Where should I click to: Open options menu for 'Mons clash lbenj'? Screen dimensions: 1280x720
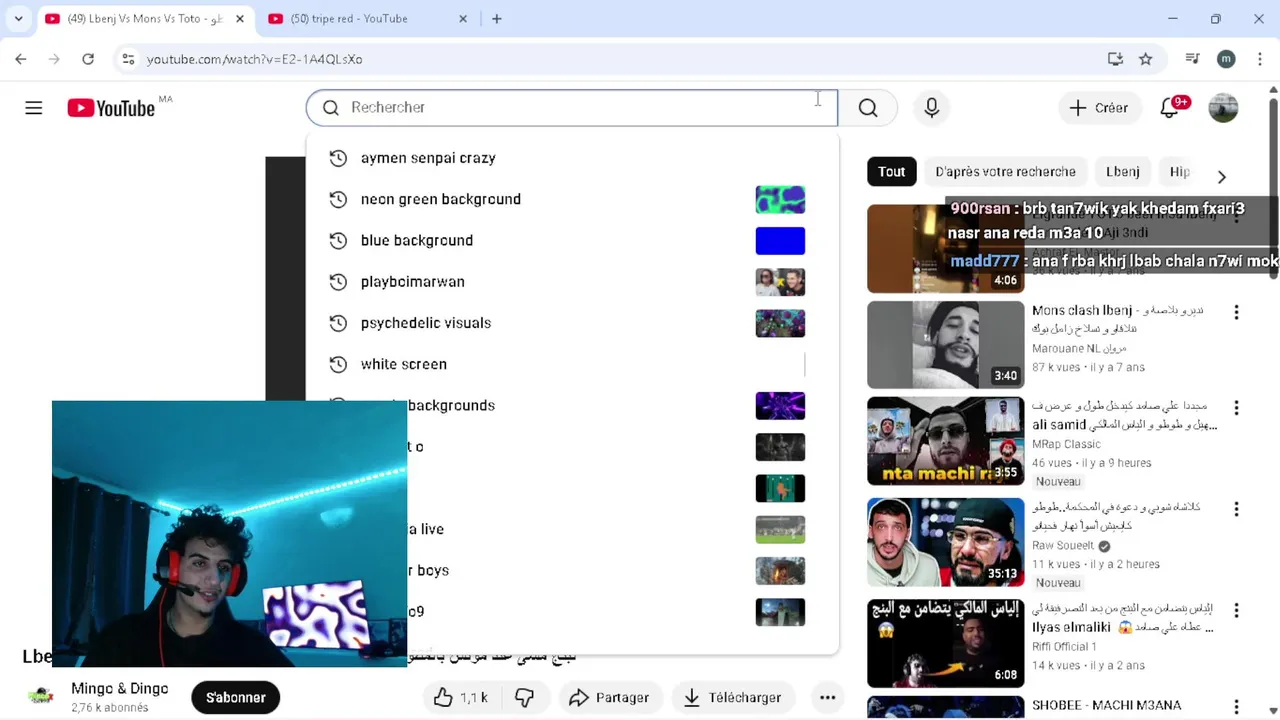click(1236, 312)
